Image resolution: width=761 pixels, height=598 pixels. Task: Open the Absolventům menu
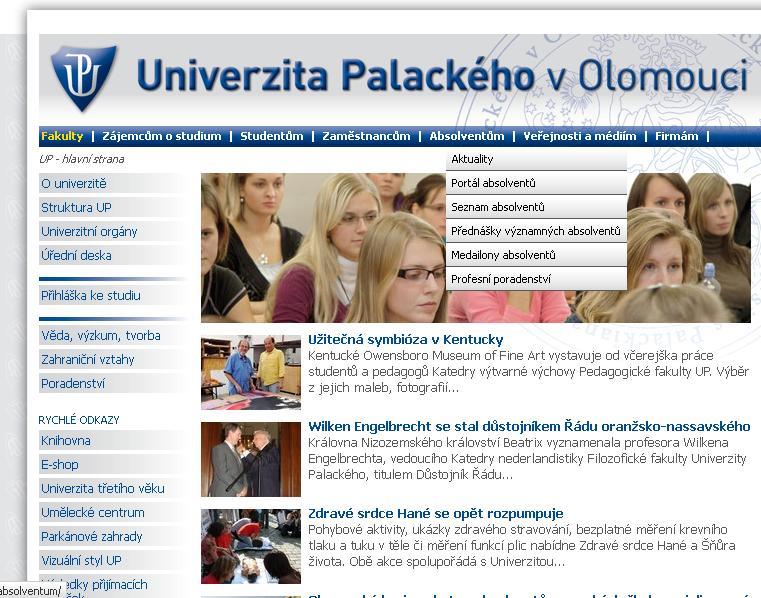click(x=467, y=136)
